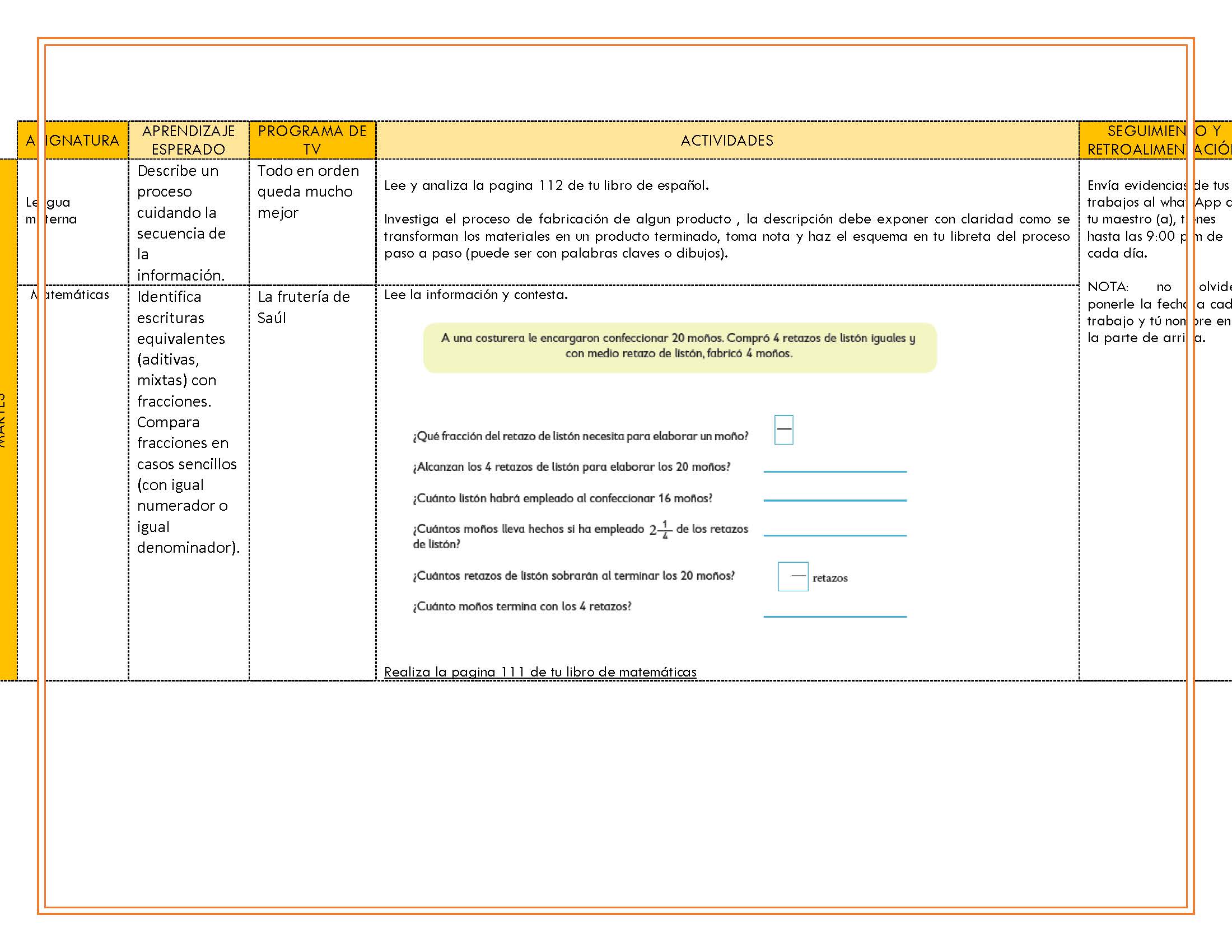Click question '¿Cuántos retazos de listón sobrarán'
This screenshot has height=952, width=1232.
[x=573, y=575]
